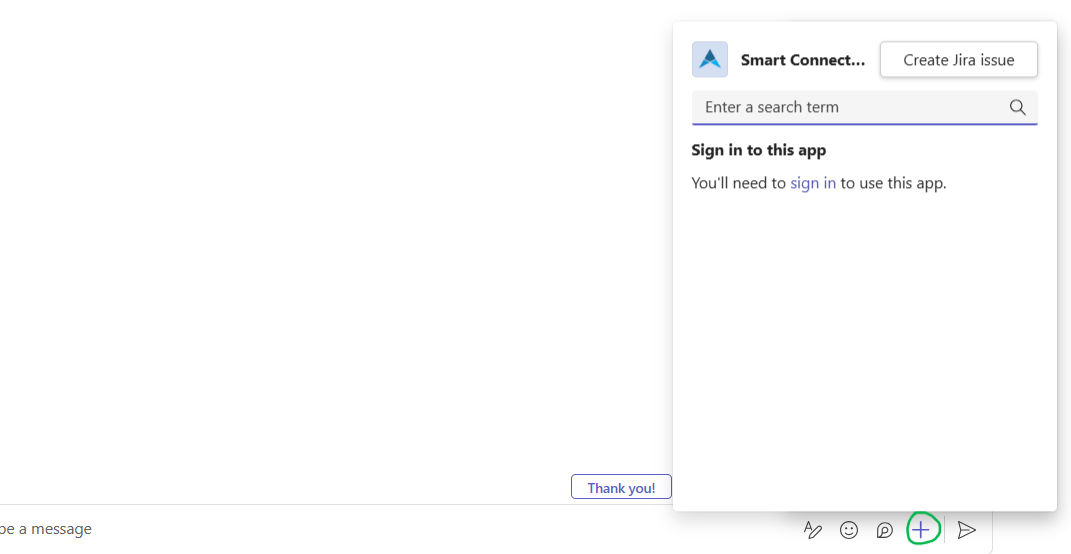
Task: Click the "to use this app" text
Action: [x=893, y=183]
